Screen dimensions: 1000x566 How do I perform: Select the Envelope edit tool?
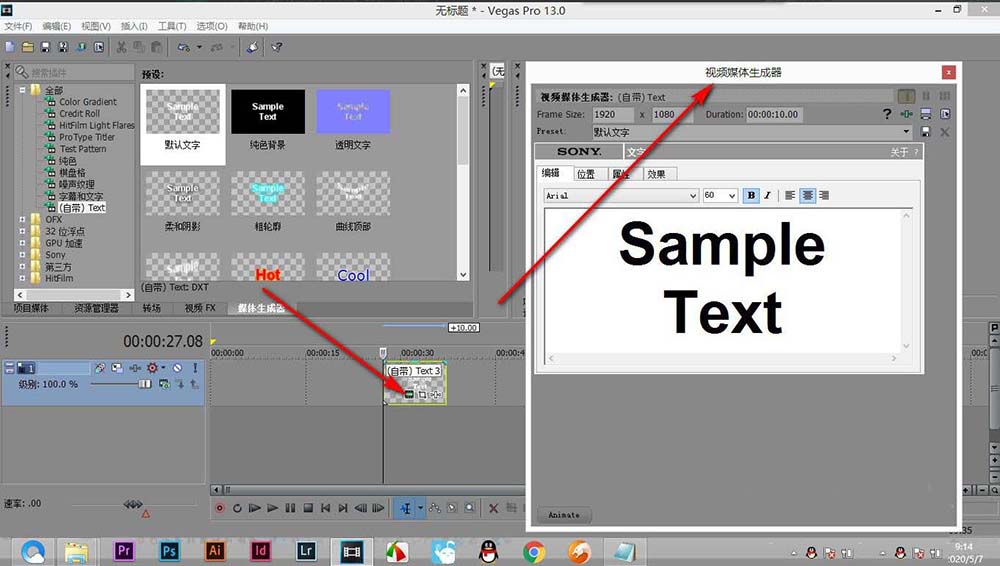point(435,509)
